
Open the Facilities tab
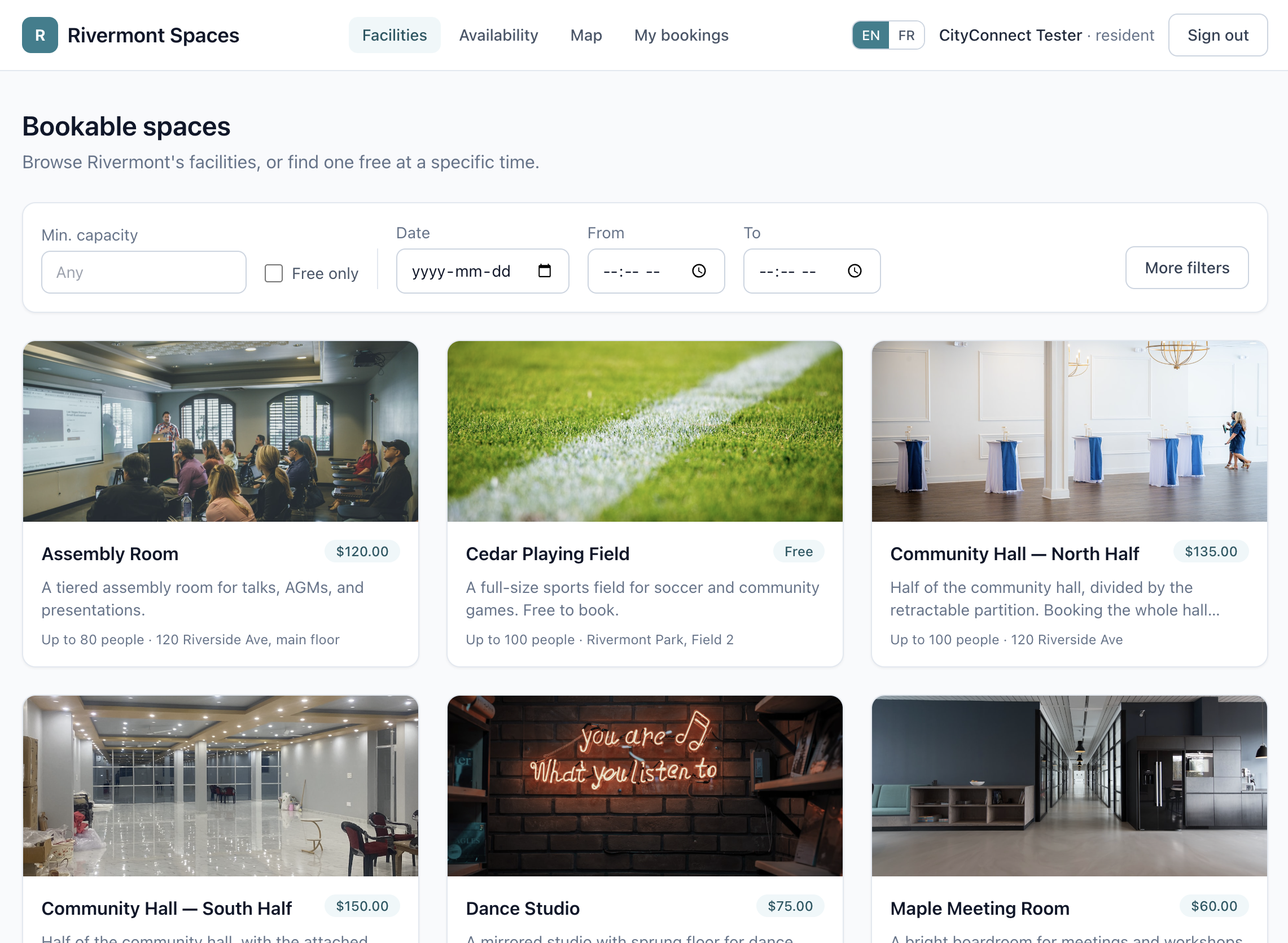tap(394, 36)
